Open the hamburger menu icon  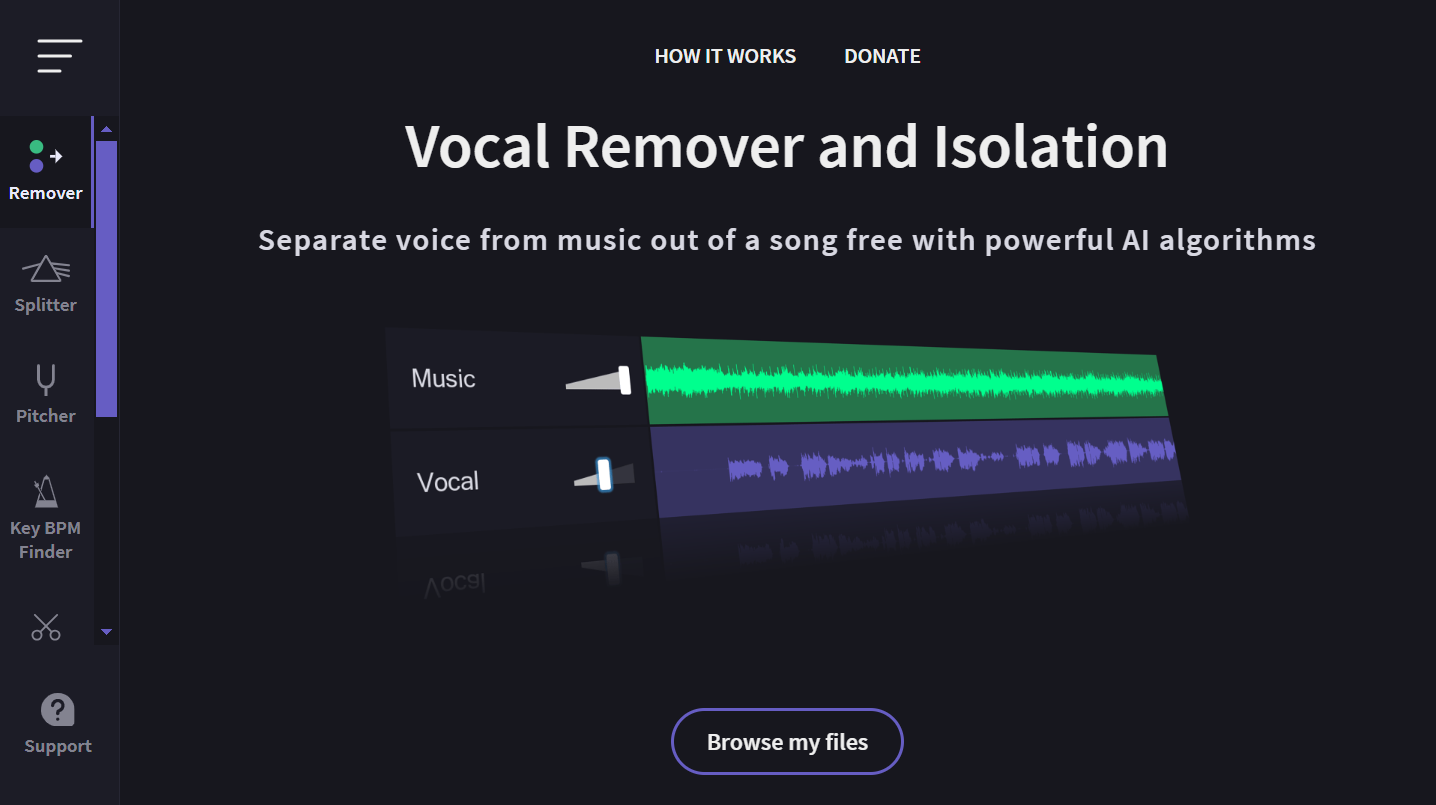click(x=60, y=56)
